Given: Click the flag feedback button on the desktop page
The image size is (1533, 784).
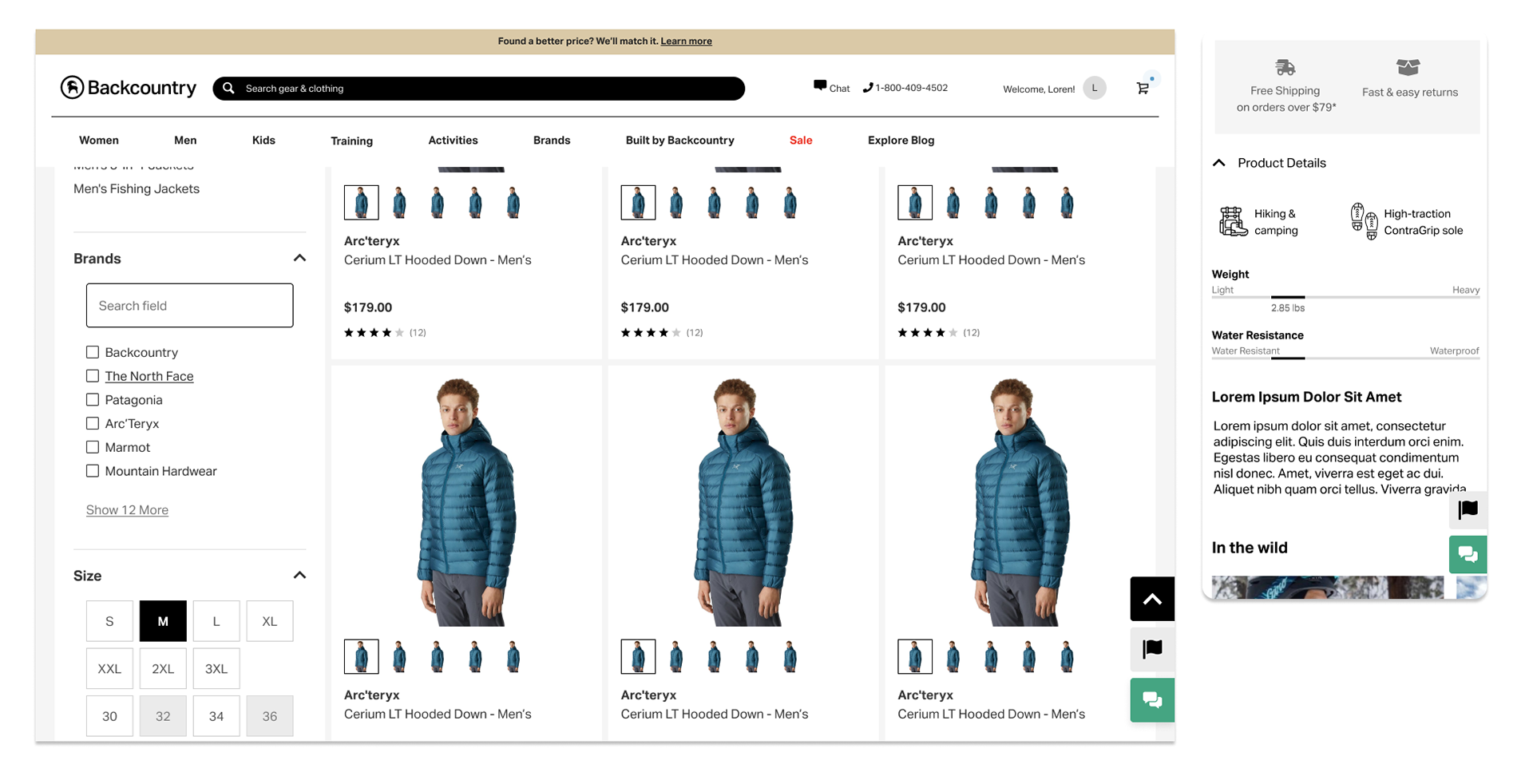Looking at the screenshot, I should (x=1152, y=649).
